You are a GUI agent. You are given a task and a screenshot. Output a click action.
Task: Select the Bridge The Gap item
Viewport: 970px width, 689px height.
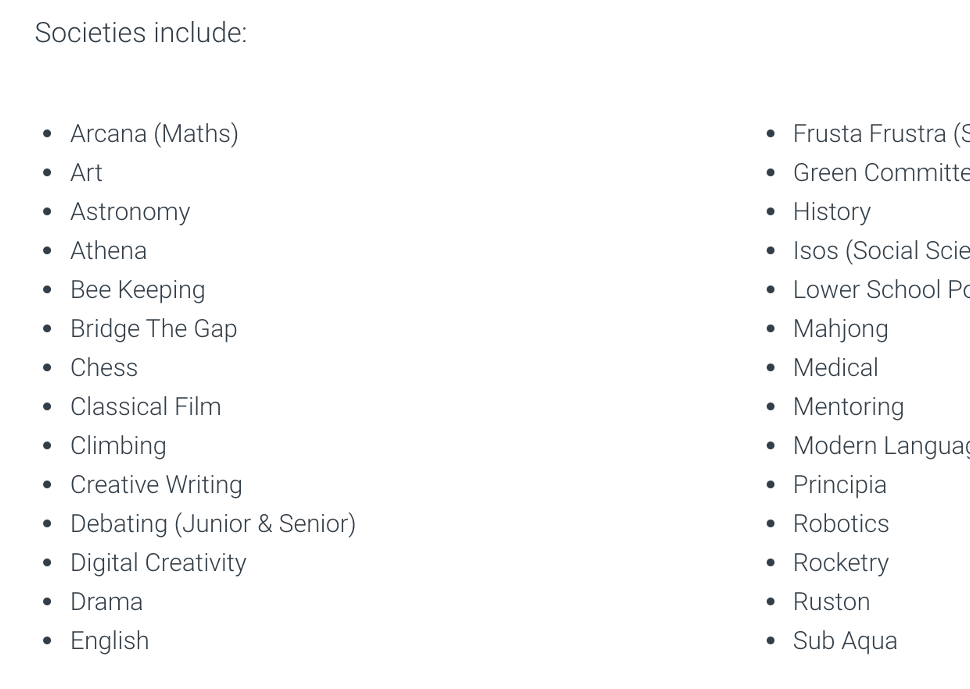pos(153,328)
